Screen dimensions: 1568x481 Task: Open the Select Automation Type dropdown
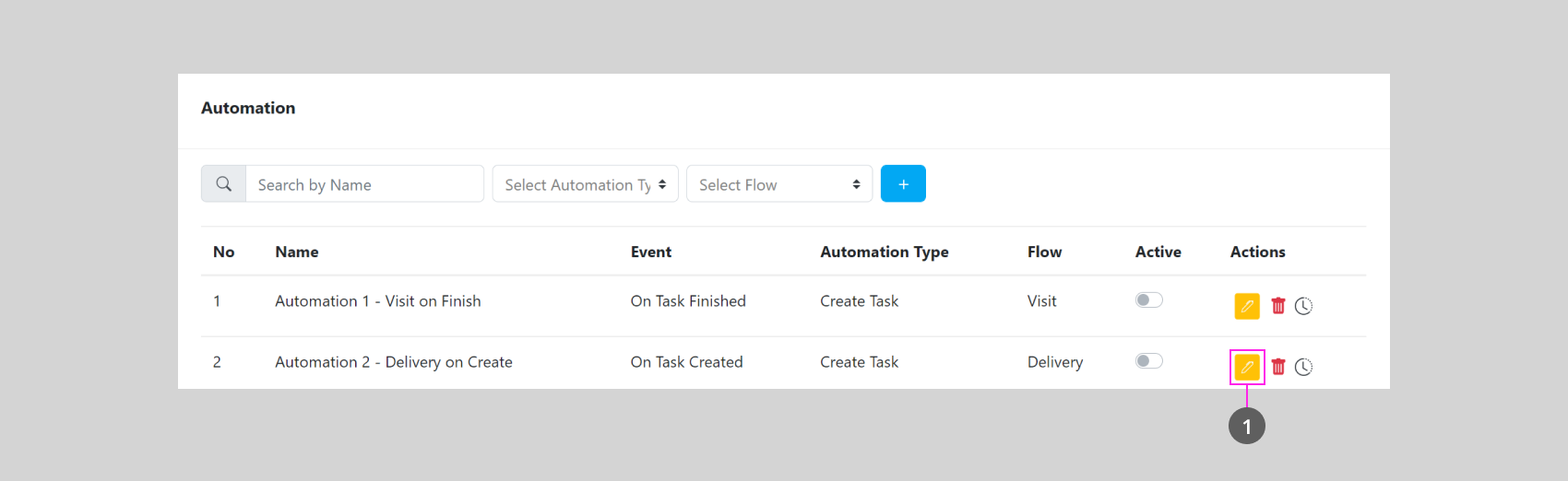585,184
